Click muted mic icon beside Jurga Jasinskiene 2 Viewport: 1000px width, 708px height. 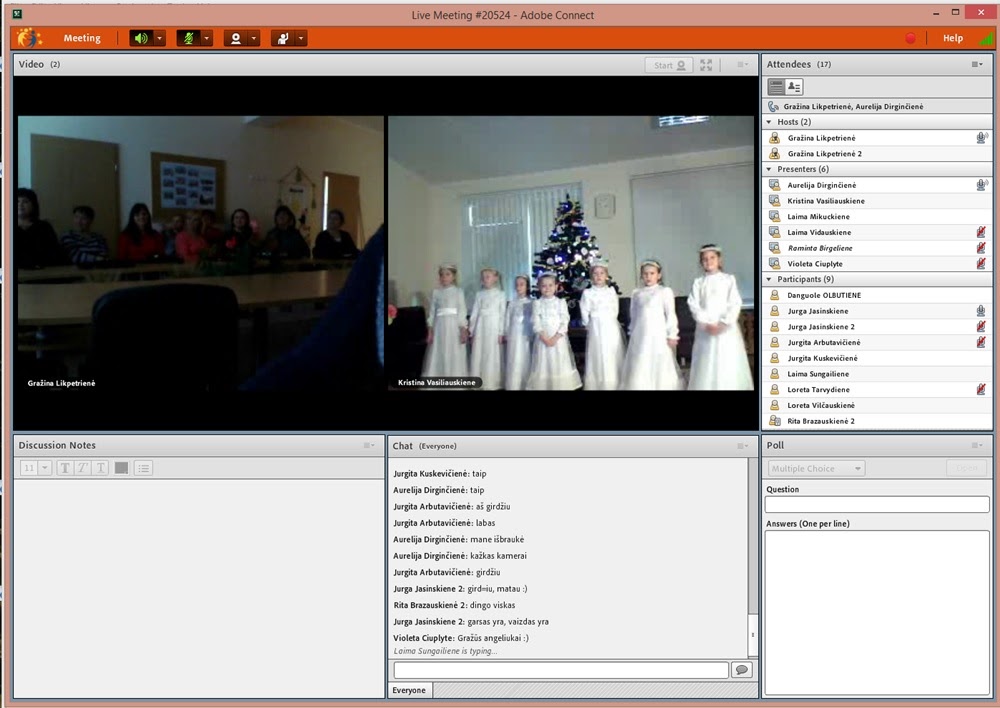pos(981,327)
